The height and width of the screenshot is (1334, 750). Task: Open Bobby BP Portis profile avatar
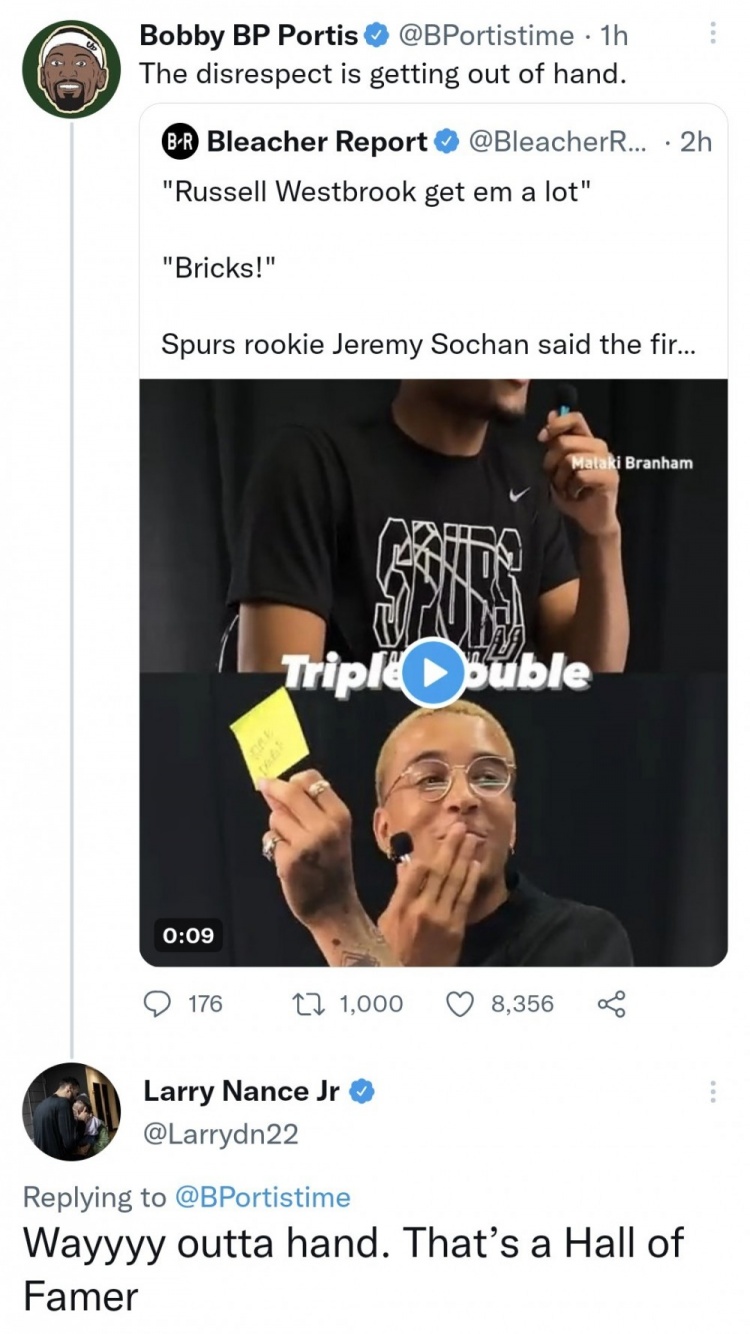pos(71,69)
